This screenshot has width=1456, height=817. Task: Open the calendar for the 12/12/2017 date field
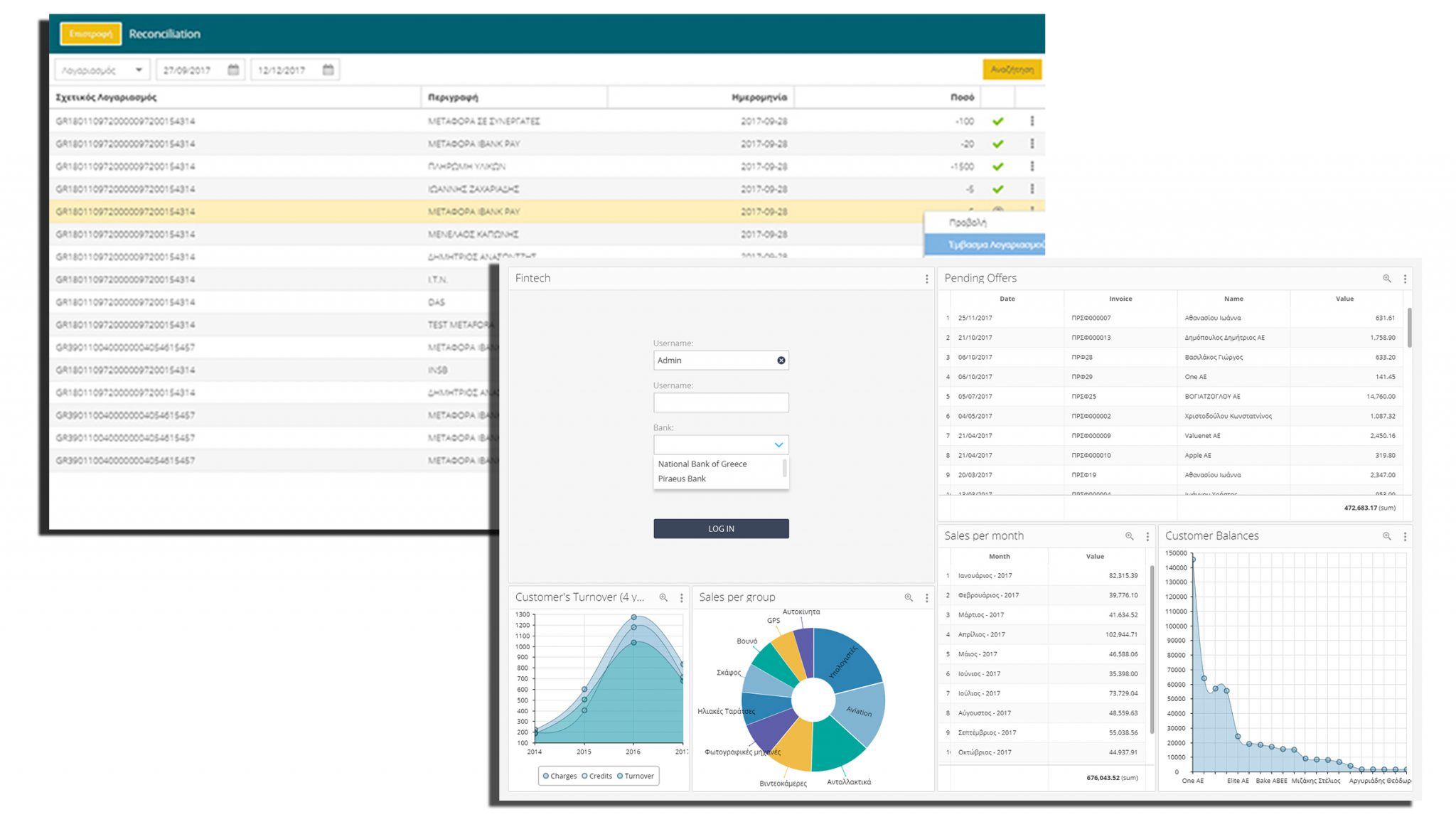(328, 70)
